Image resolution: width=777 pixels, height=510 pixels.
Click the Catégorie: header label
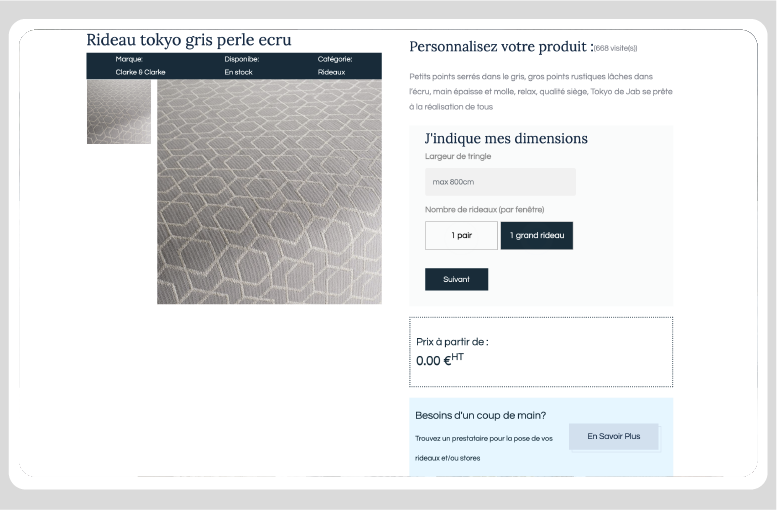coord(335,59)
